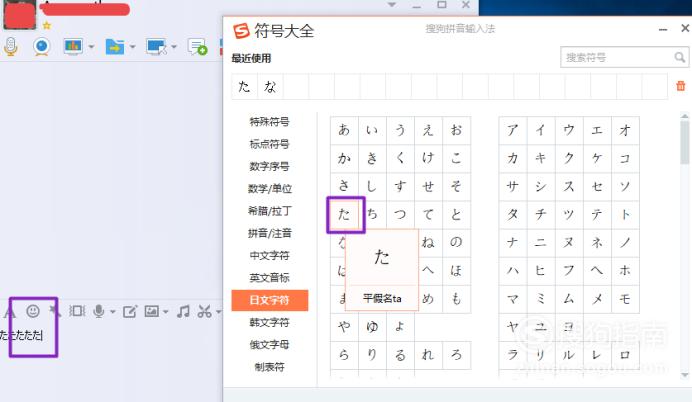The image size is (692, 402).
Task: Select the 标点符号 category
Action: tap(269, 144)
